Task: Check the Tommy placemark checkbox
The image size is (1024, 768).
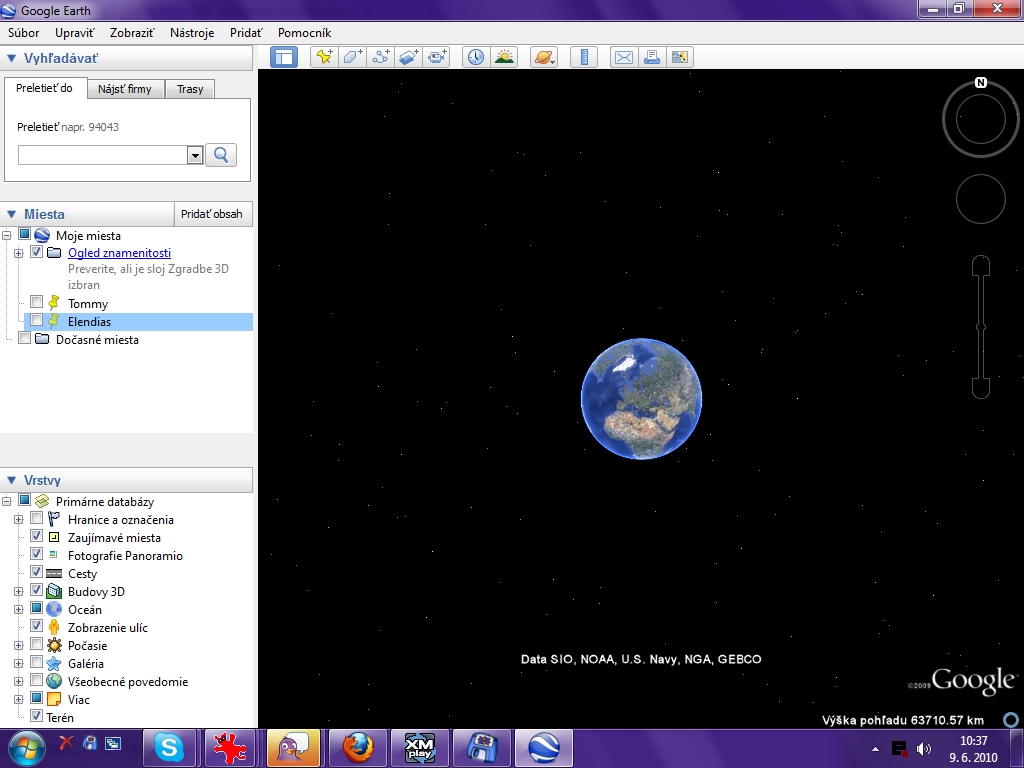Action: [37, 302]
